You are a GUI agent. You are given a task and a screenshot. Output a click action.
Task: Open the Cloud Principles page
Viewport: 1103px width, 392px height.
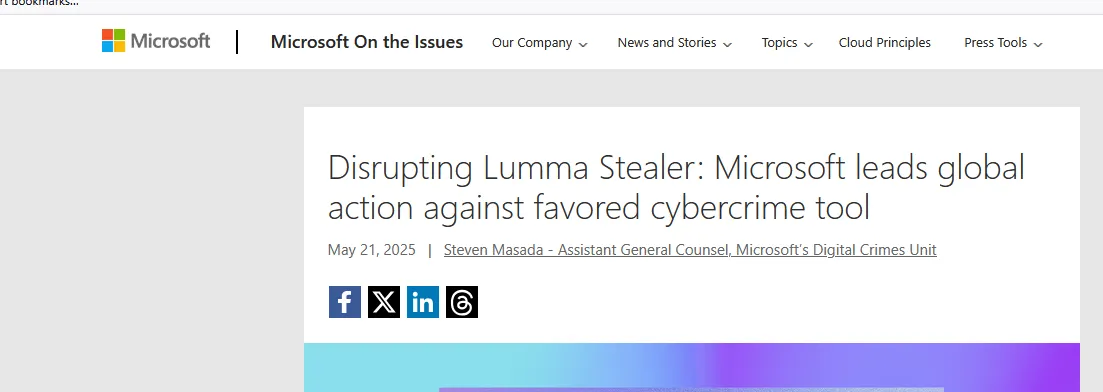coord(884,43)
